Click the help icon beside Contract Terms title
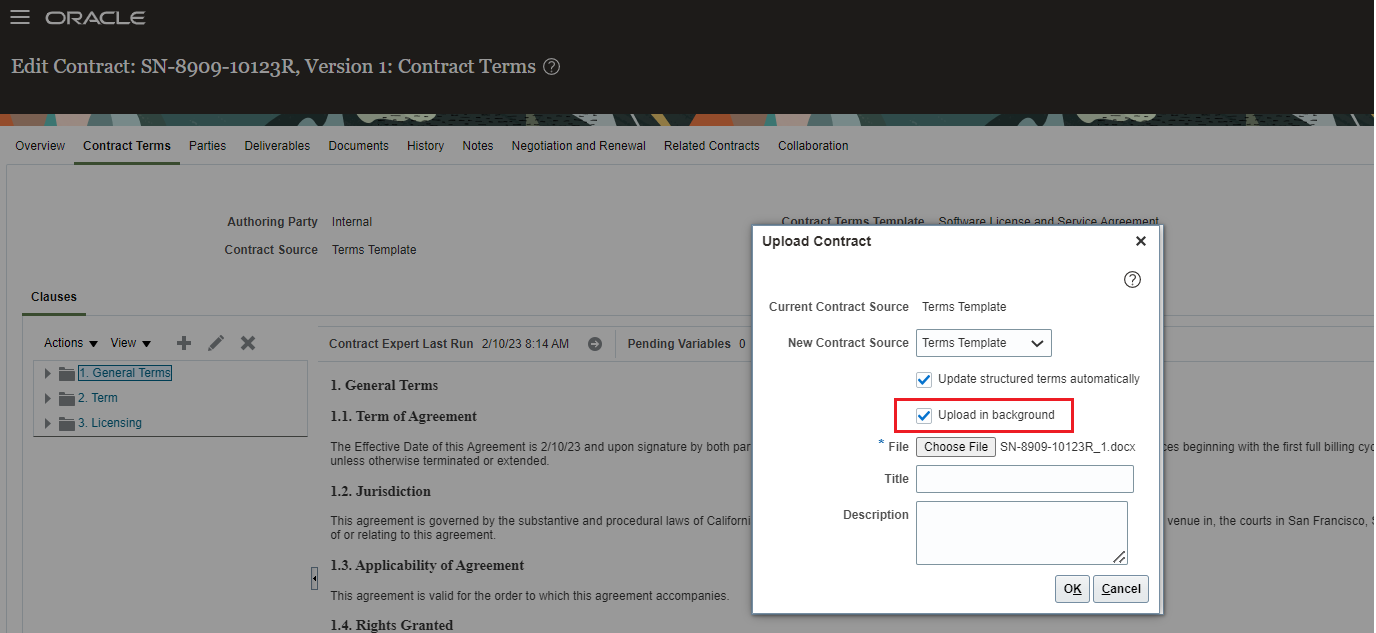This screenshot has width=1376, height=633. 551,67
